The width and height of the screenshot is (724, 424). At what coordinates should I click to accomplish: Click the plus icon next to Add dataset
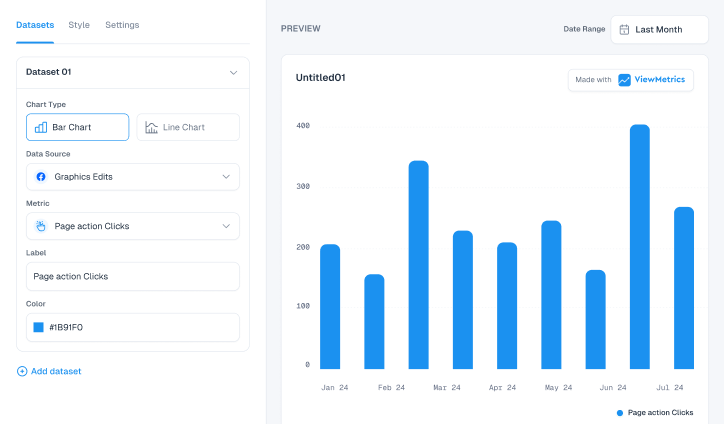[x=22, y=371]
